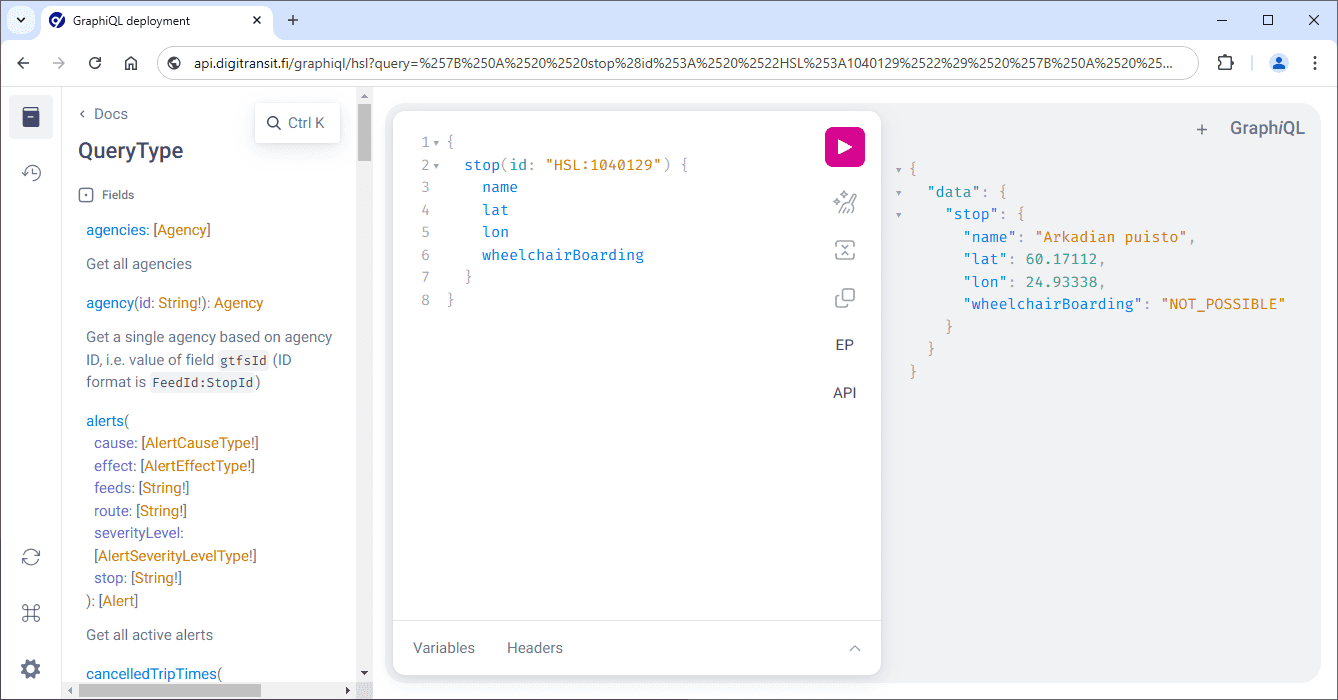Open the Agency type link

pyautogui.click(x=238, y=303)
